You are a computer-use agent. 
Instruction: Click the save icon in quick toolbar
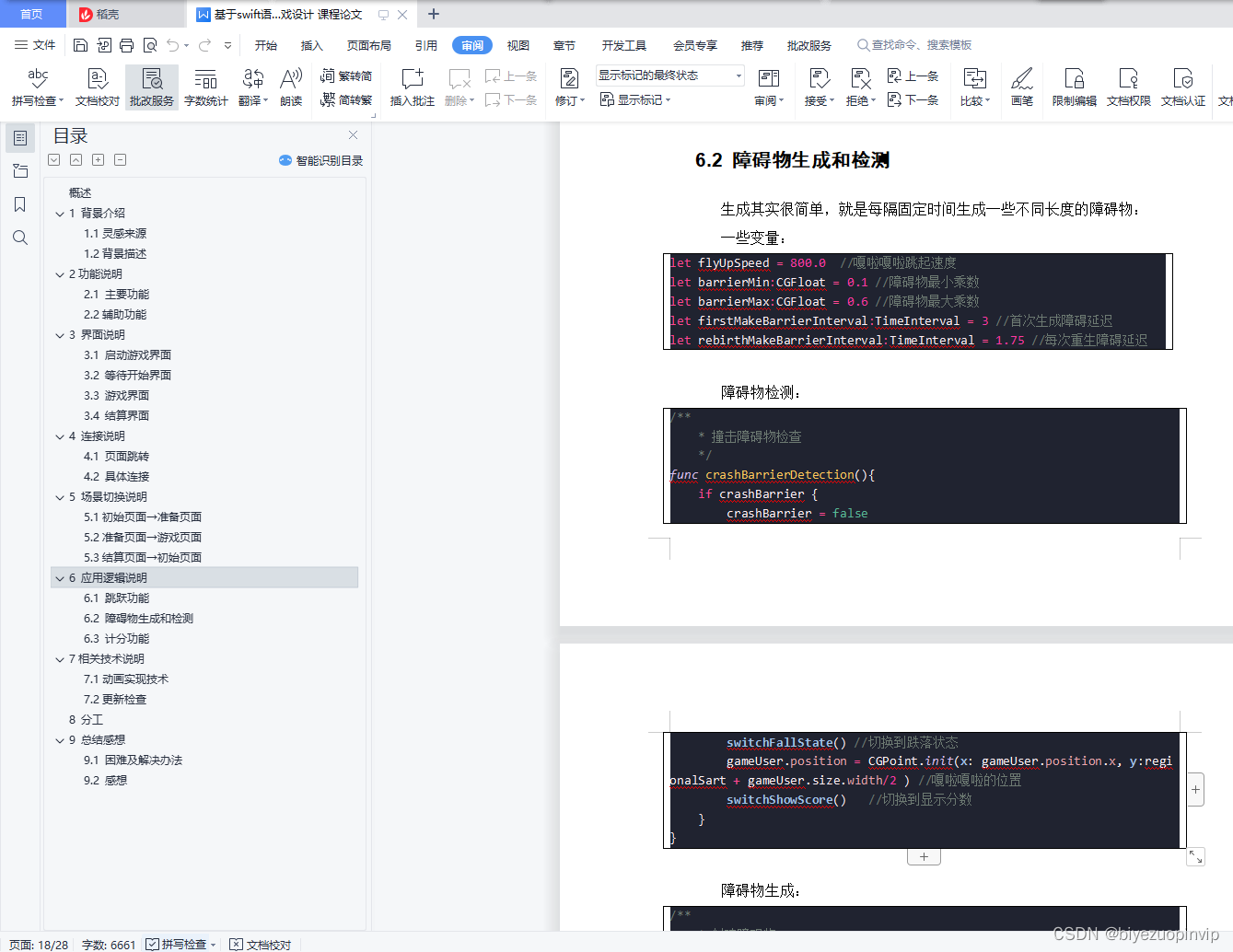click(x=81, y=45)
